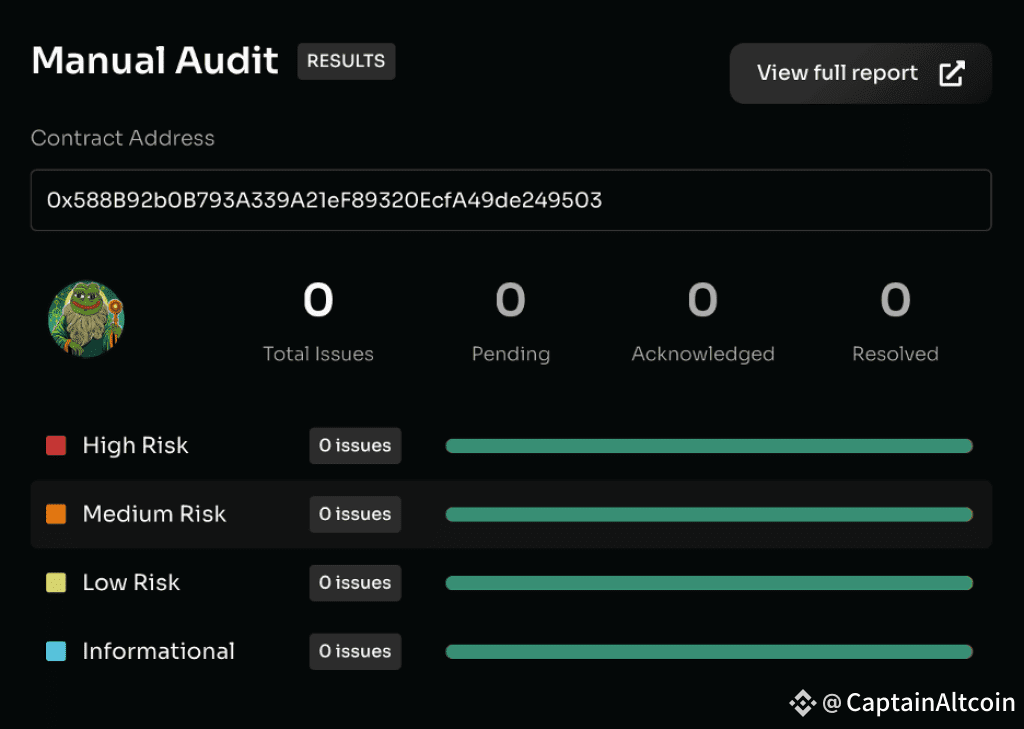Click the yellow Low Risk color square
This screenshot has height=729, width=1024.
[x=56, y=583]
